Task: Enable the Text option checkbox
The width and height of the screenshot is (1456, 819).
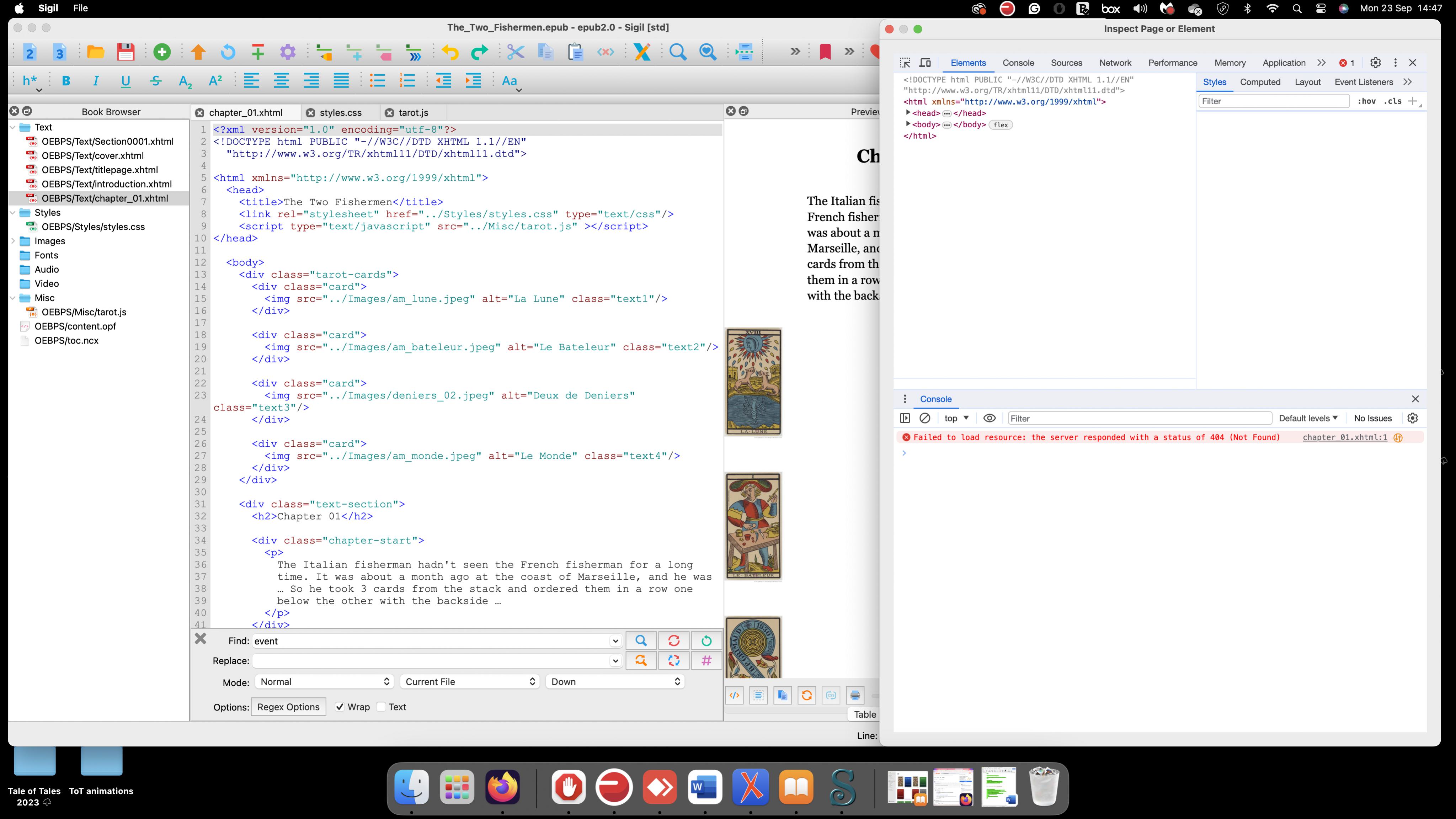Action: pos(382,707)
